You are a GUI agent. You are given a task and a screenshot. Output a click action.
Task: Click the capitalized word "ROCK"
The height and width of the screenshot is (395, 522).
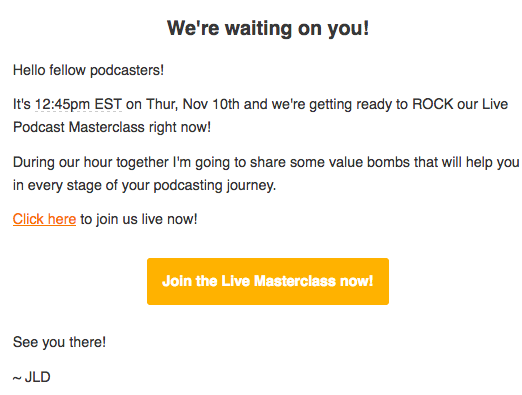(x=433, y=104)
